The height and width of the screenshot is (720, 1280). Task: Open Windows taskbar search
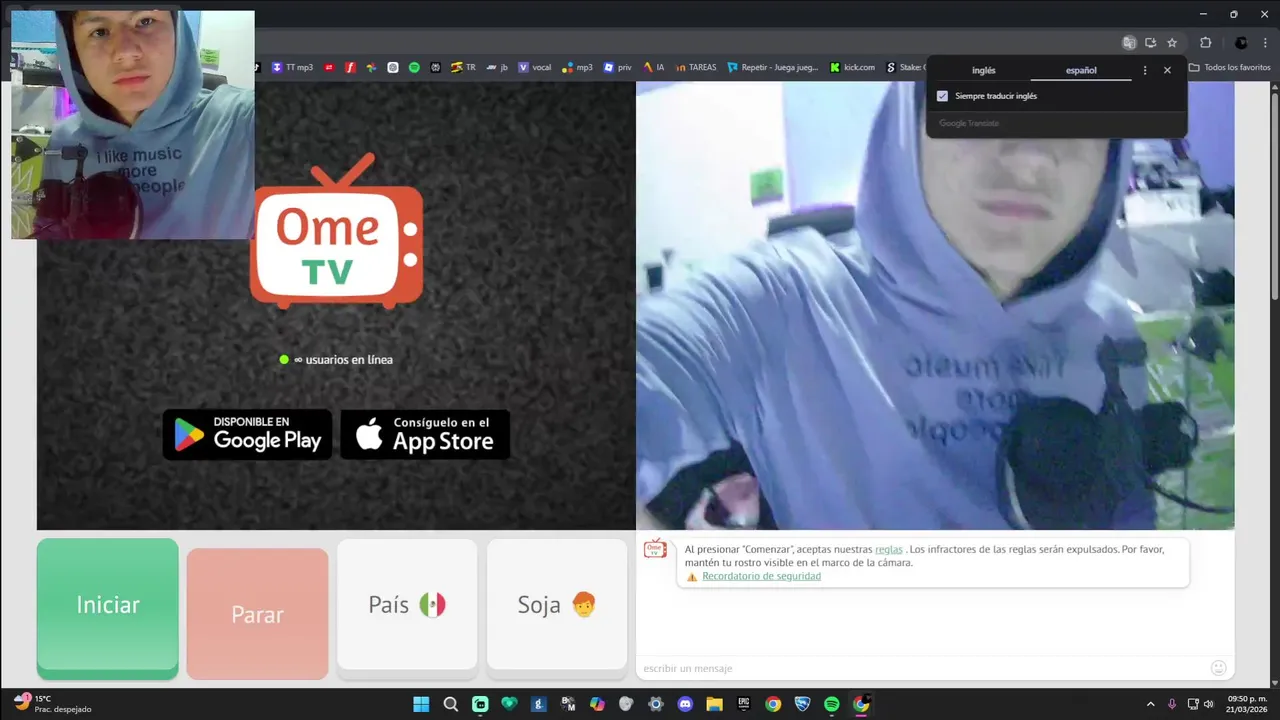[x=450, y=704]
